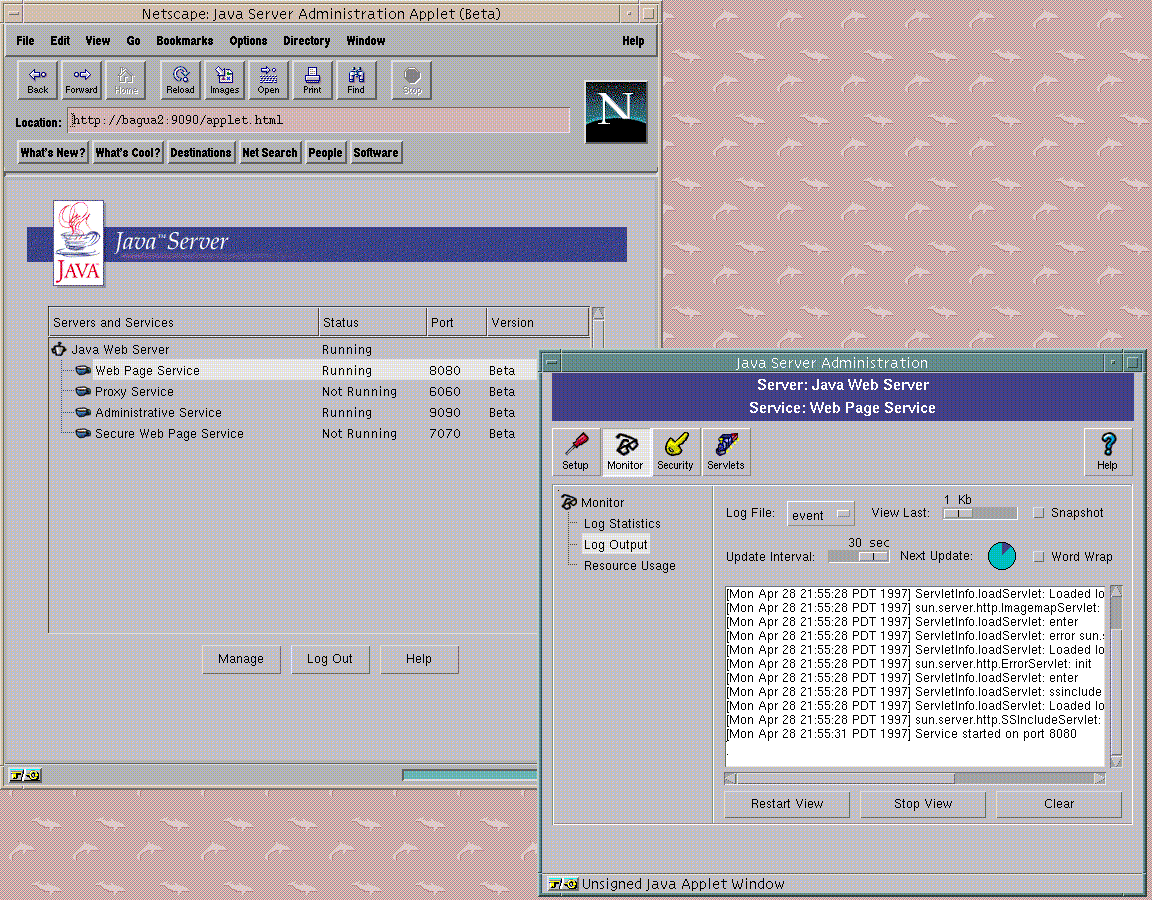Click the log output horizontal scrollbar
Screen dimensions: 1152x900
(915, 779)
